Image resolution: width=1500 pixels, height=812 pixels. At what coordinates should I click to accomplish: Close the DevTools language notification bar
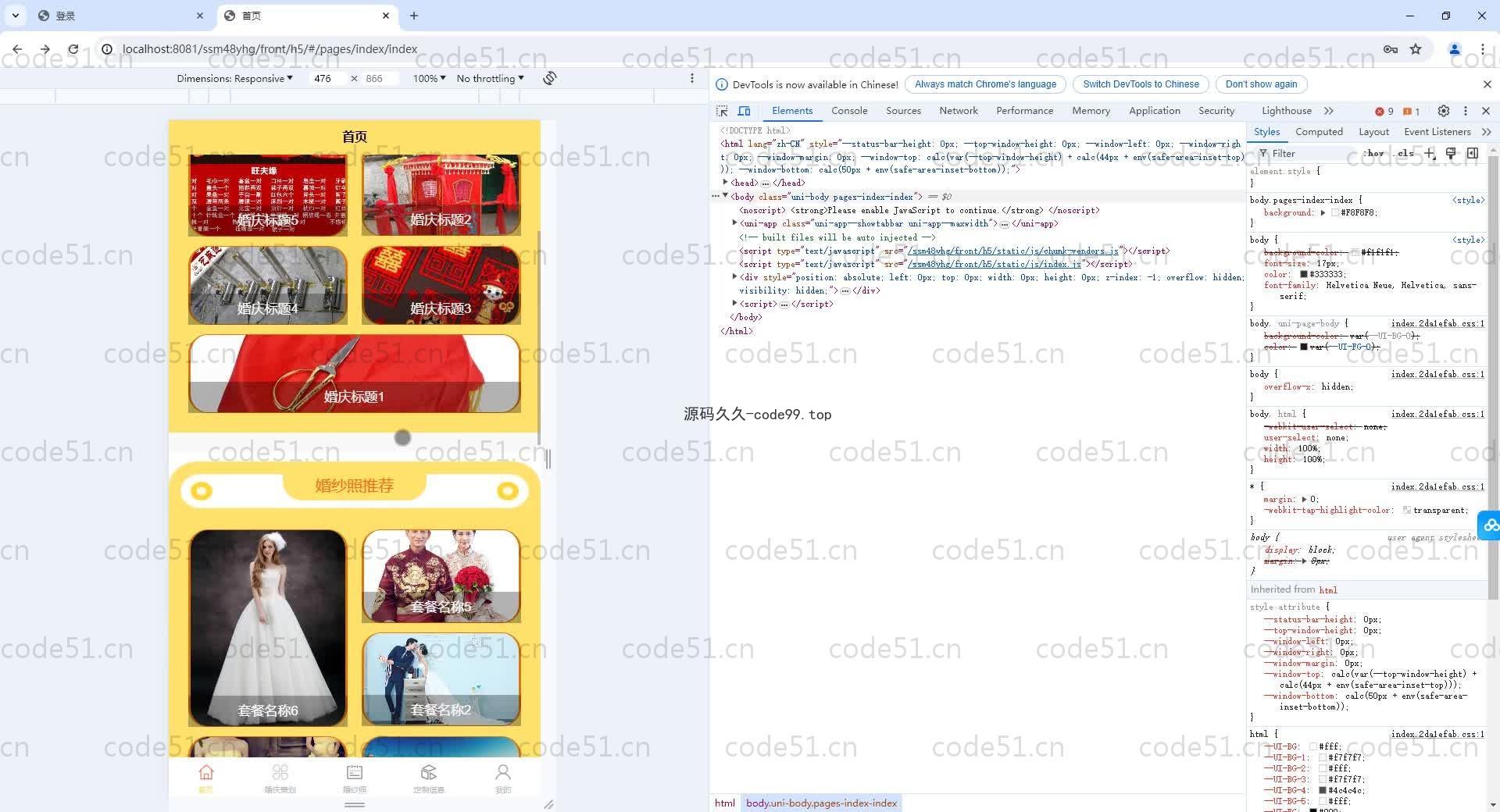[1487, 84]
